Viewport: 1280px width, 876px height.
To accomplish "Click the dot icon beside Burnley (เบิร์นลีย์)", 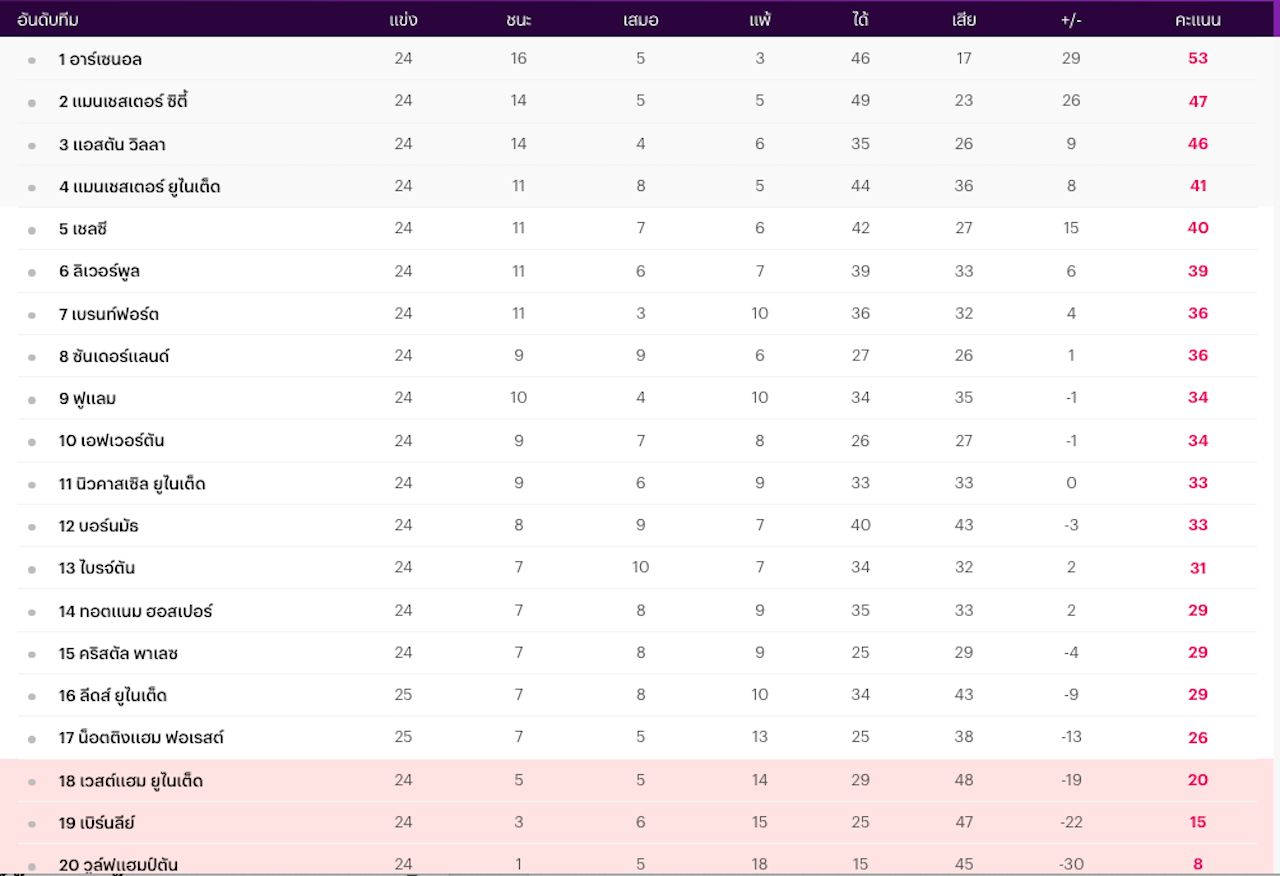I will (32, 825).
